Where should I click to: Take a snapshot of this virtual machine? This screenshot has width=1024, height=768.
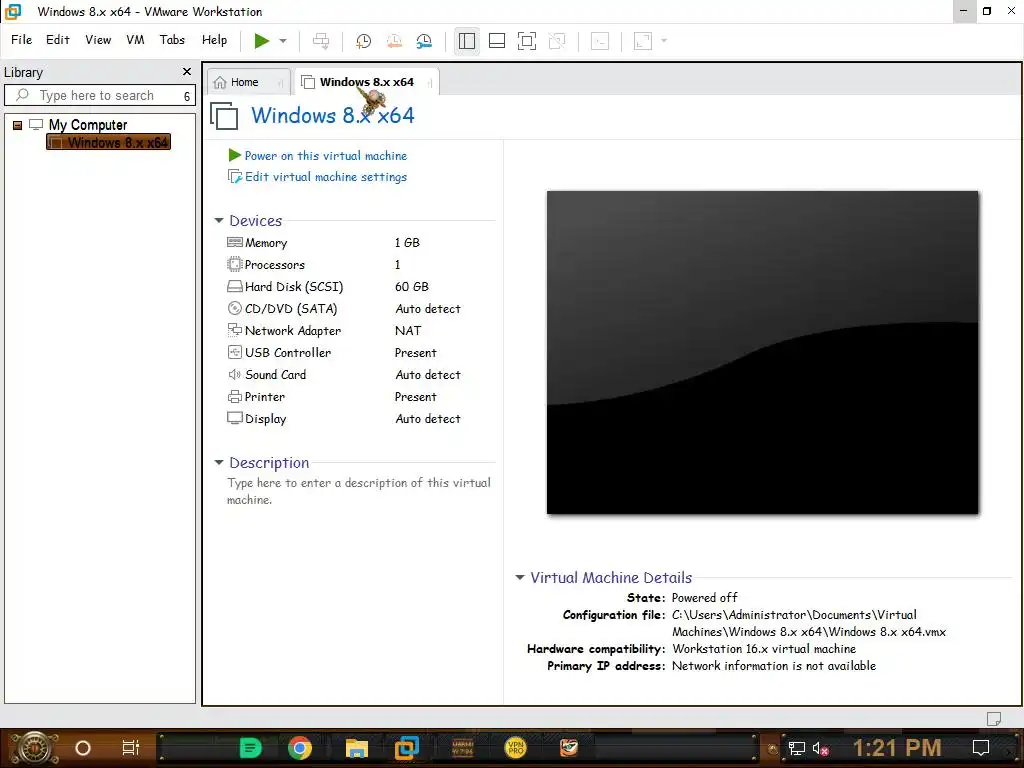coord(363,41)
